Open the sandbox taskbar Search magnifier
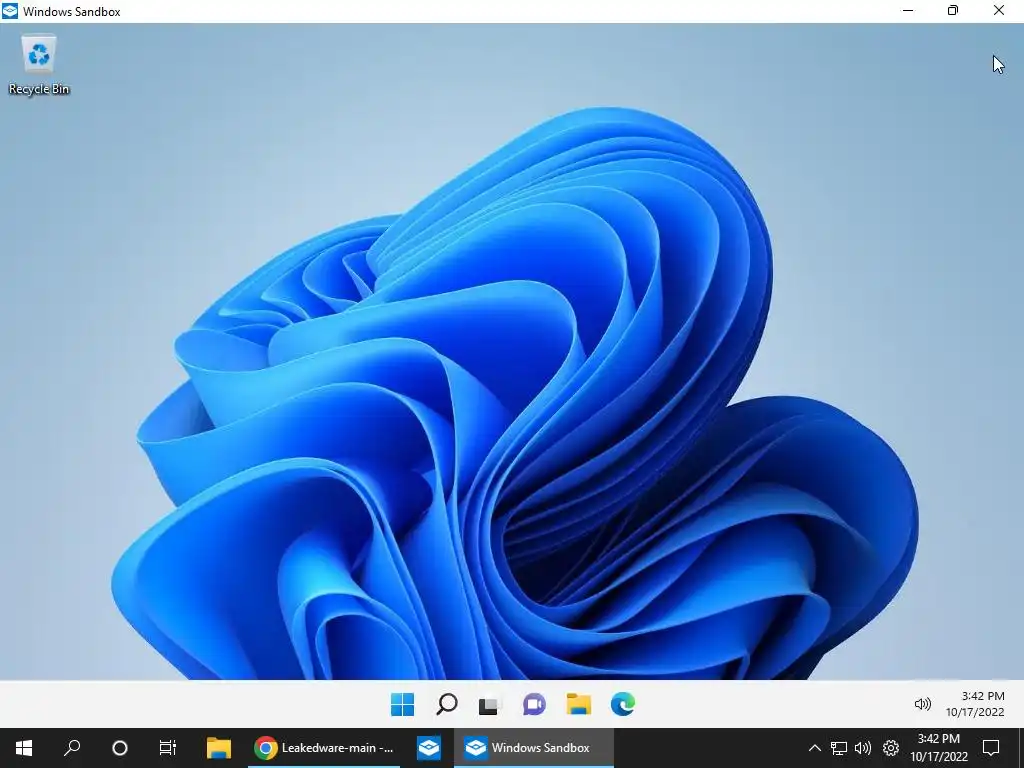1024x768 pixels. 447,704
